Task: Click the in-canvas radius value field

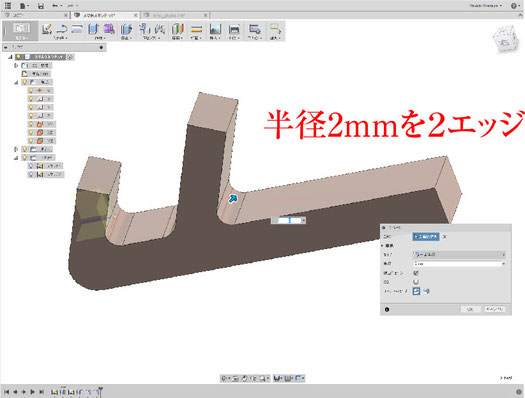Action: tap(289, 220)
